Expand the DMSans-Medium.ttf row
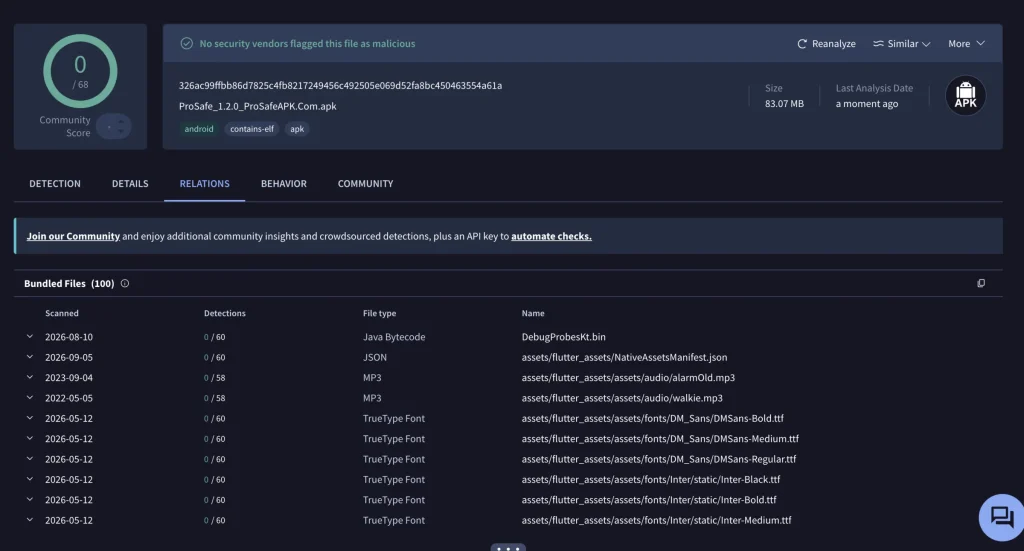The height and width of the screenshot is (551, 1024). coord(29,439)
